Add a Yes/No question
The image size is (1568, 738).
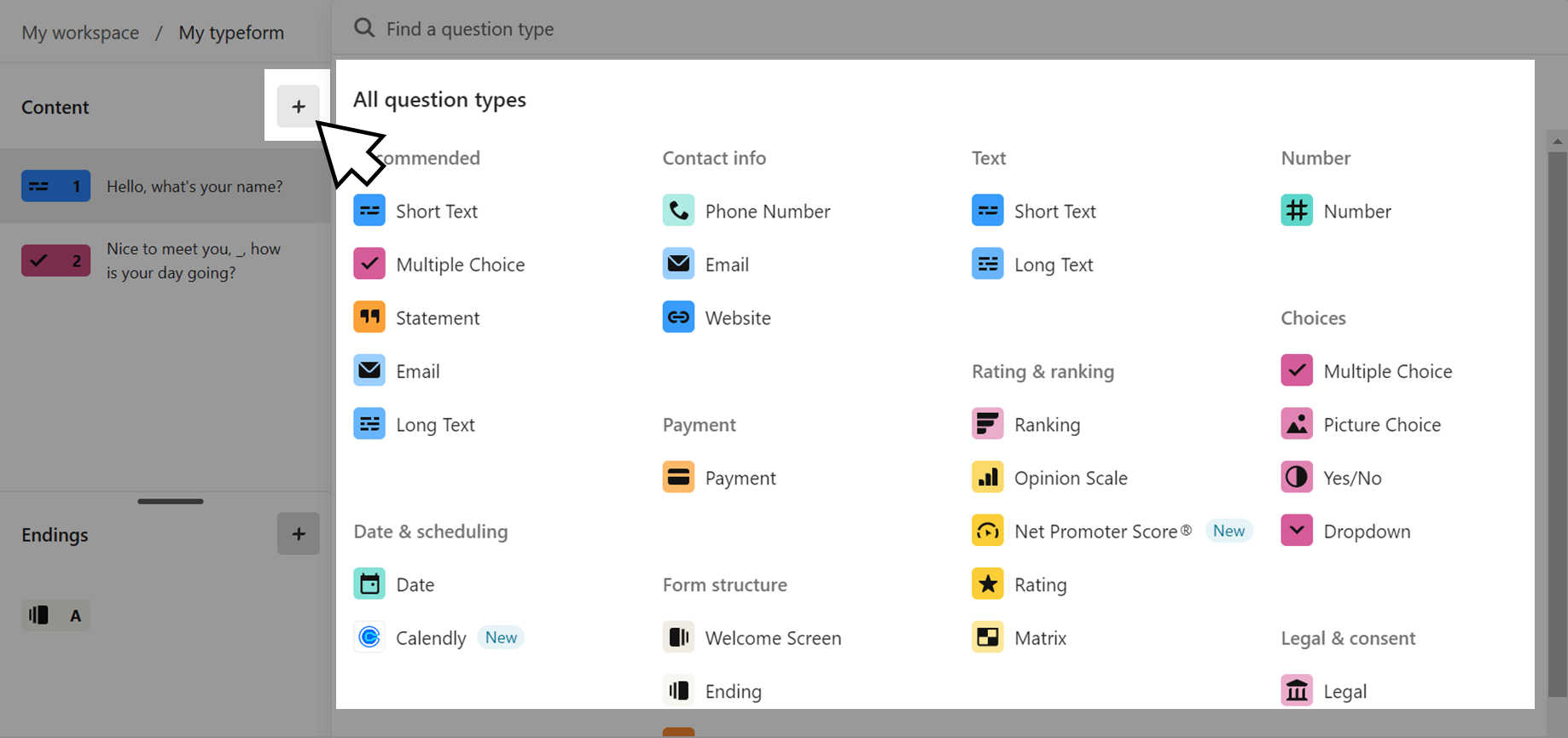(x=1332, y=478)
